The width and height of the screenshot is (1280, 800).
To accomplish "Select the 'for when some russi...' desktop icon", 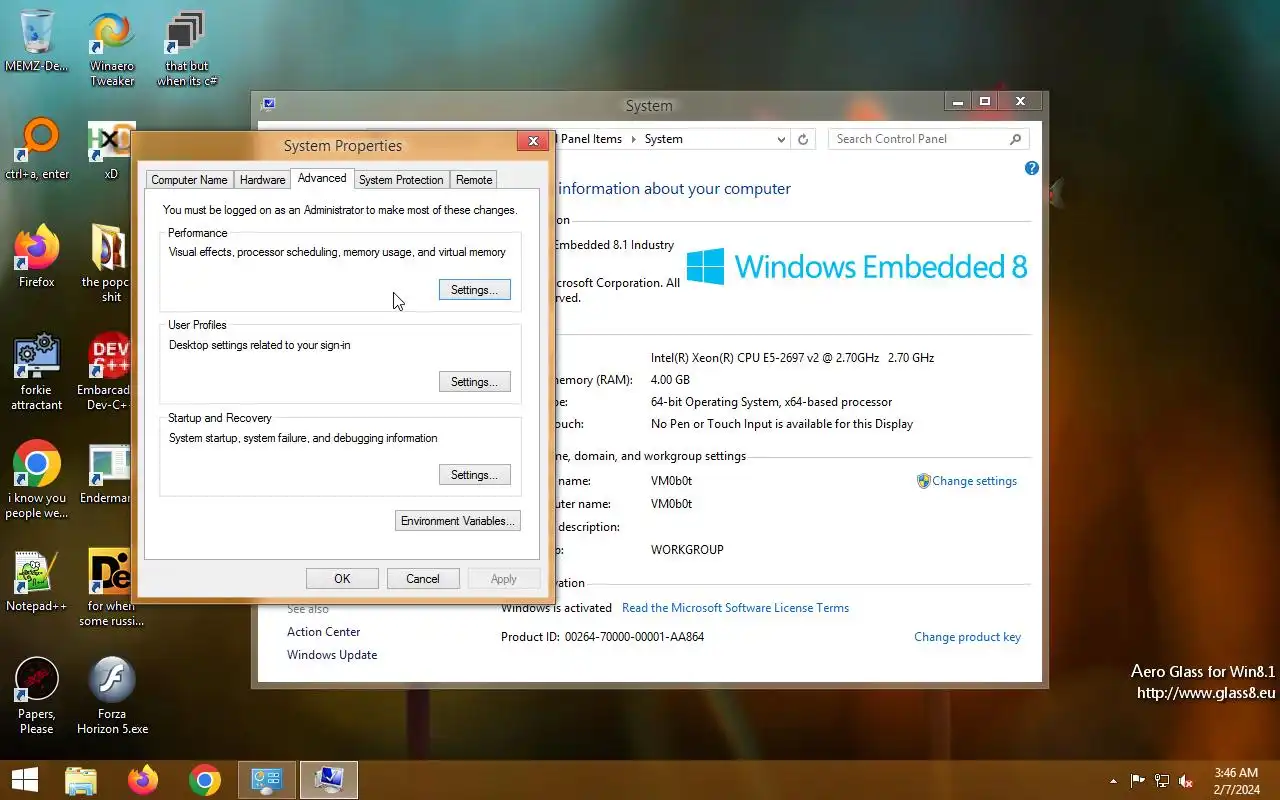I will pos(110,588).
